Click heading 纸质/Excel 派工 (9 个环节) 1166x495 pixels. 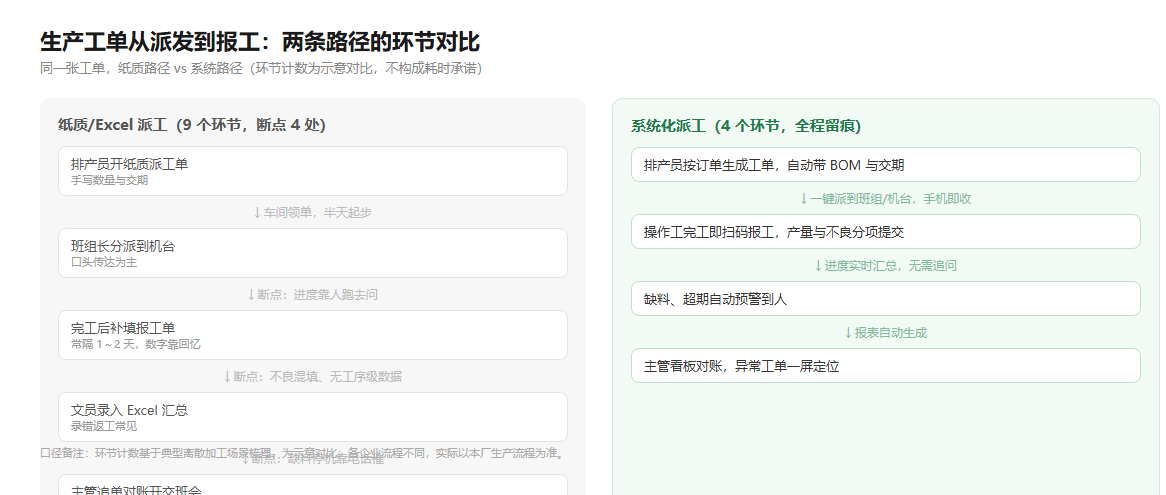tap(192, 125)
